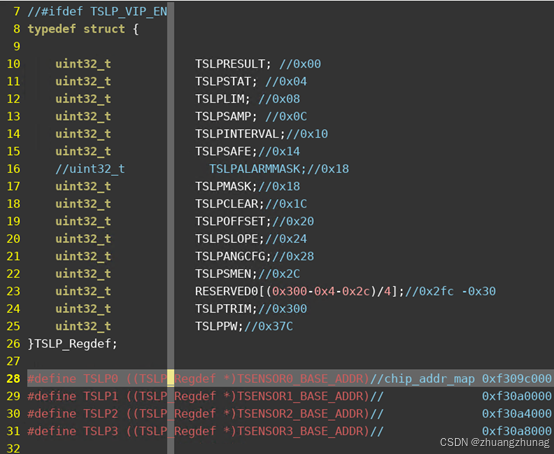Image resolution: width=554 pixels, height=454 pixels.
Task: Click the //0x04 offset comment
Action: pos(286,81)
